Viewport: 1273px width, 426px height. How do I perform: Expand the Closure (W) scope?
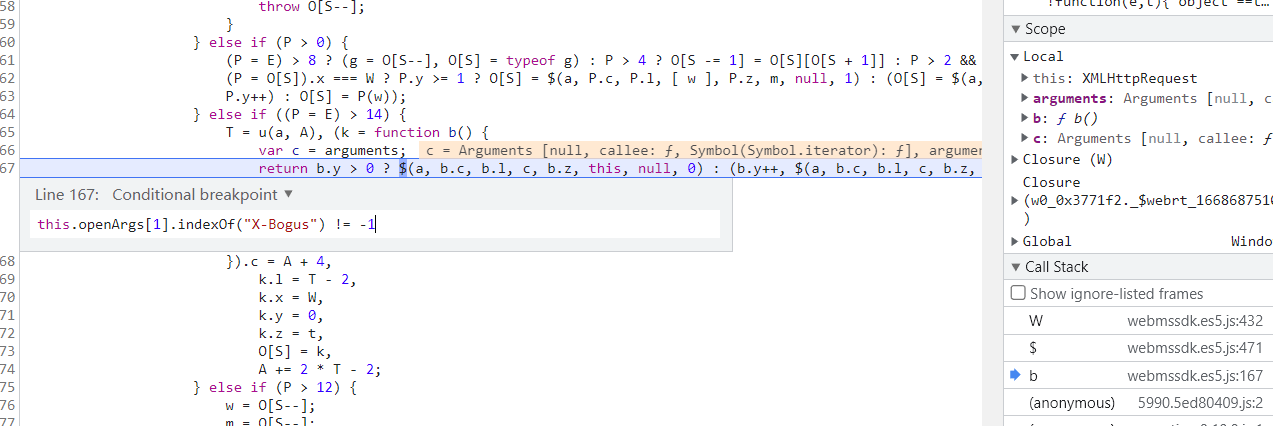tap(1016, 160)
